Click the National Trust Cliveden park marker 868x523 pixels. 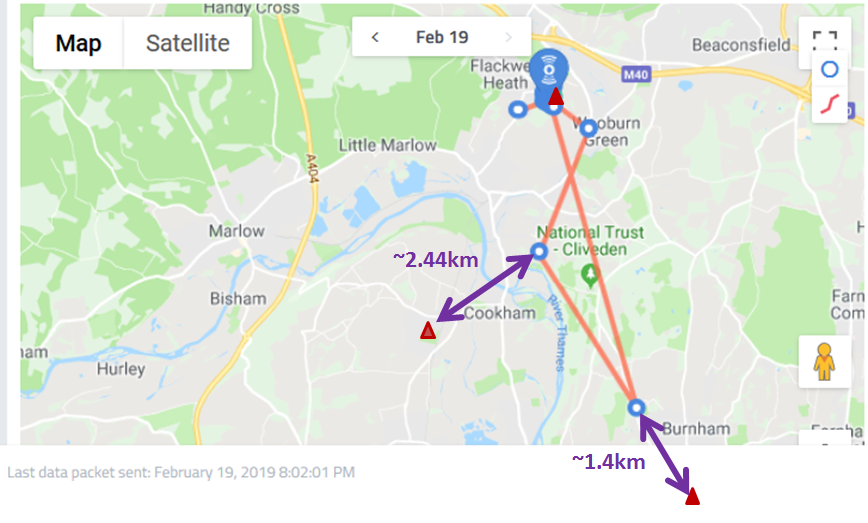click(x=591, y=275)
